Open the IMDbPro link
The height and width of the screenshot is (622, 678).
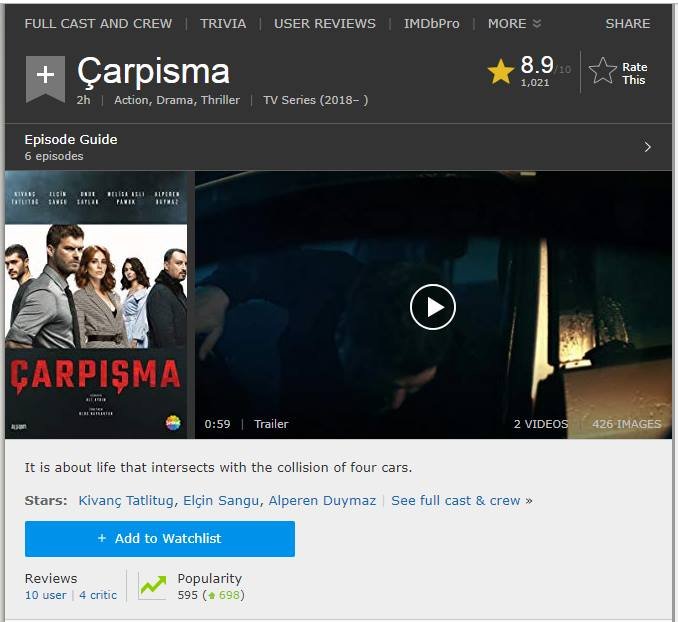[x=431, y=23]
